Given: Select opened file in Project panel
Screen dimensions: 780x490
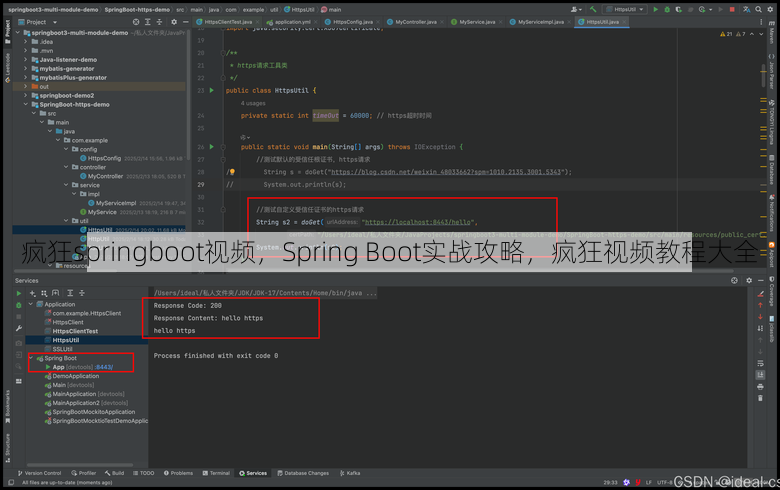Looking at the screenshot, I should pos(136,22).
